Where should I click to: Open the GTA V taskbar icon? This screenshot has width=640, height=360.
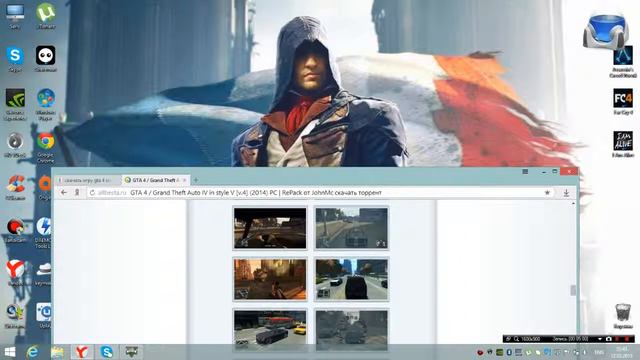pos(131,352)
